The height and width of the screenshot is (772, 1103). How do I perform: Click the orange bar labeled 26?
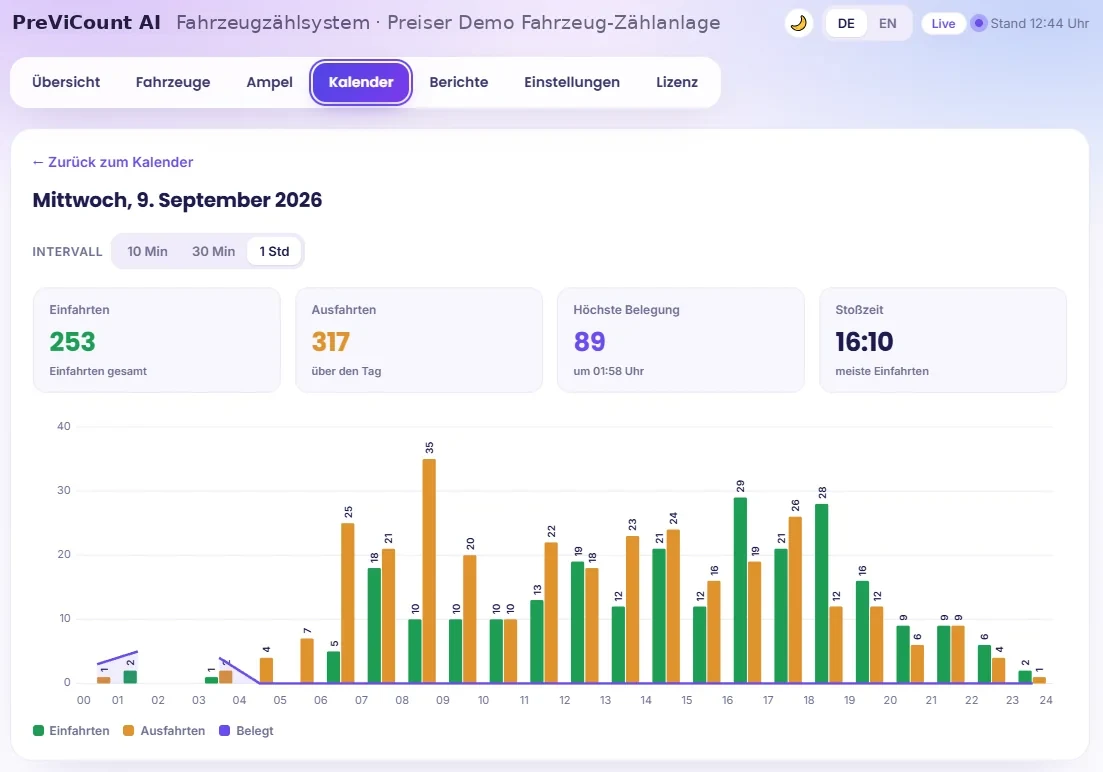coord(795,600)
